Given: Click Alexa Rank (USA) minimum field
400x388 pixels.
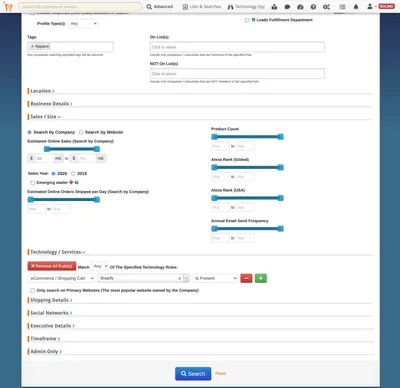Looking at the screenshot, I should click(220, 208).
